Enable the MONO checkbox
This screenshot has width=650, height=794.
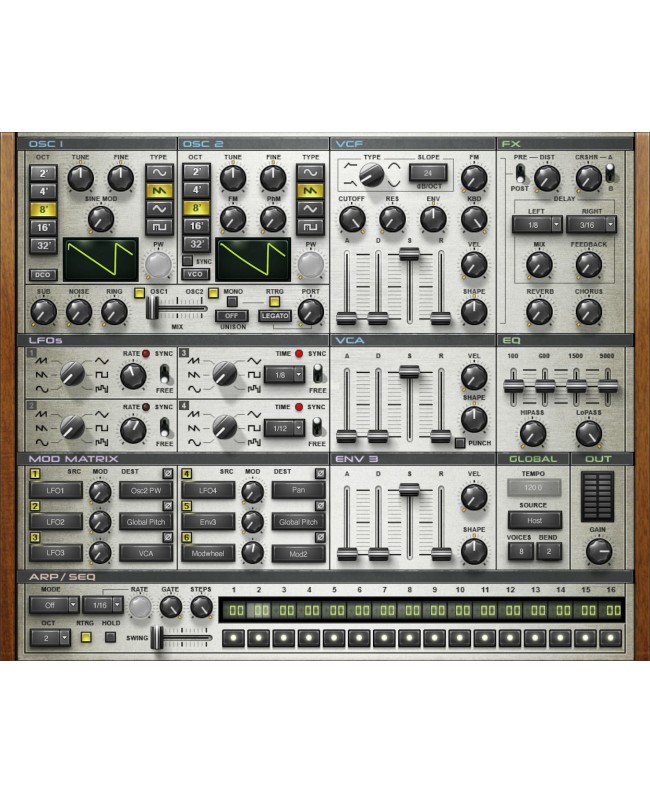(x=232, y=302)
